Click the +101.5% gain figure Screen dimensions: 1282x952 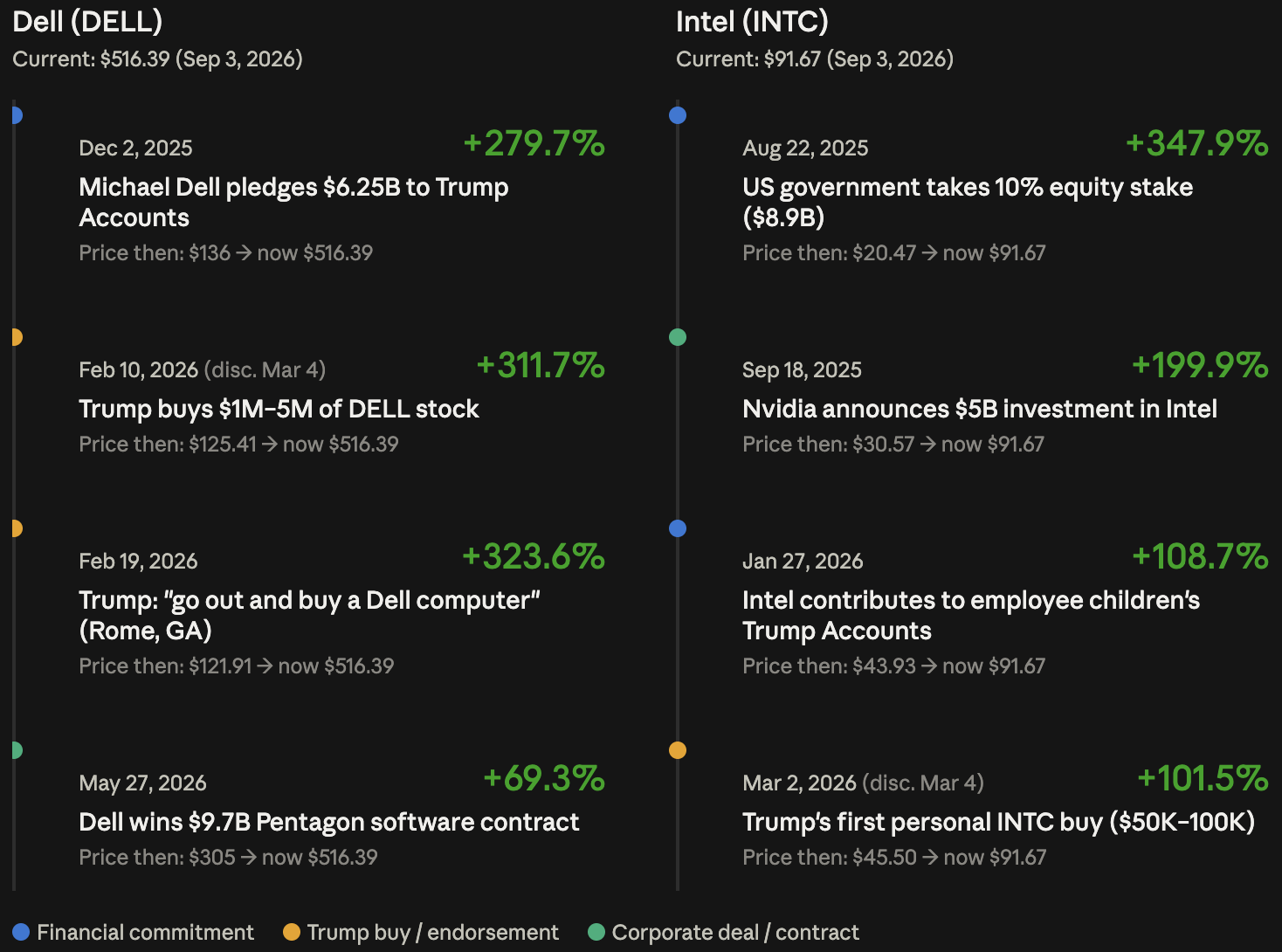click(1203, 778)
